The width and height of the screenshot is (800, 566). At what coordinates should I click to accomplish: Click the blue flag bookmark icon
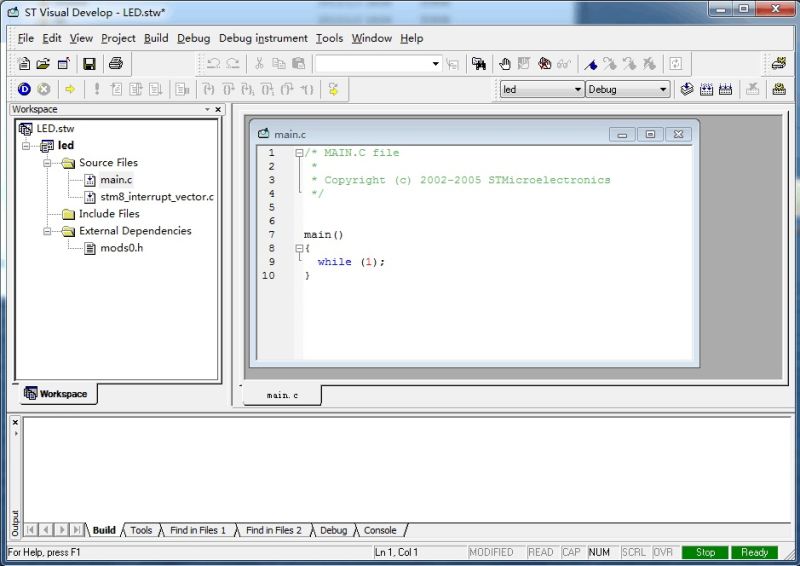(x=591, y=64)
